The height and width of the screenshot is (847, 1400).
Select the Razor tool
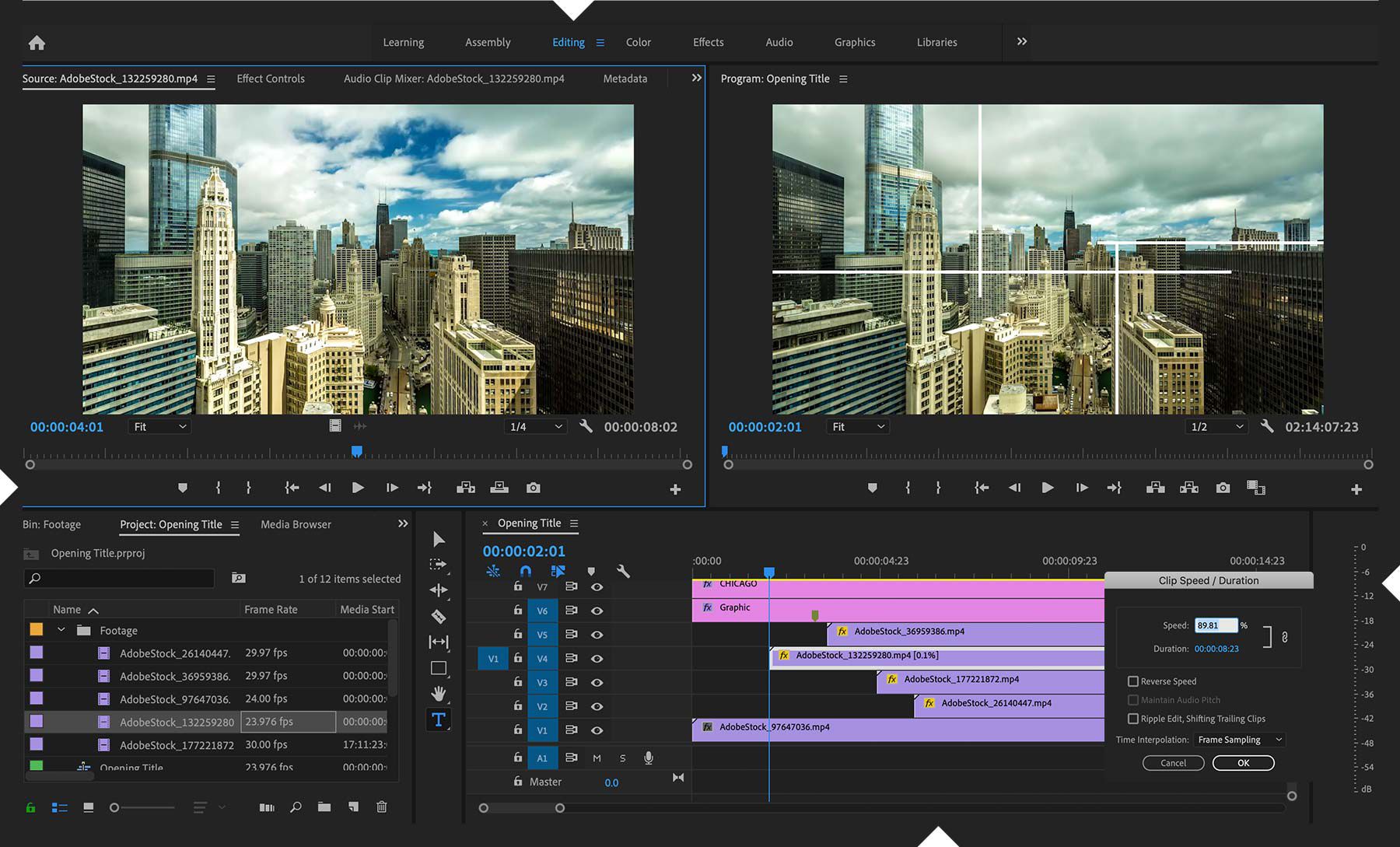point(439,616)
